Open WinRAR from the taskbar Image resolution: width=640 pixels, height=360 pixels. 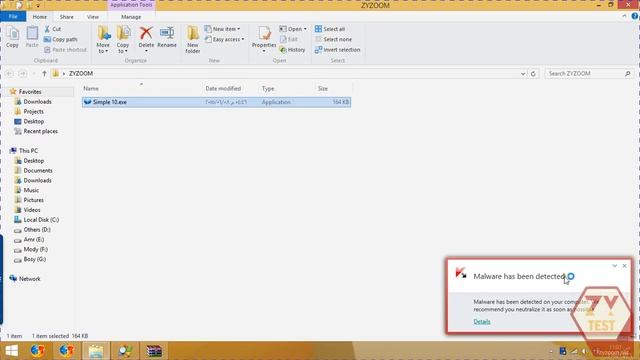pos(154,351)
